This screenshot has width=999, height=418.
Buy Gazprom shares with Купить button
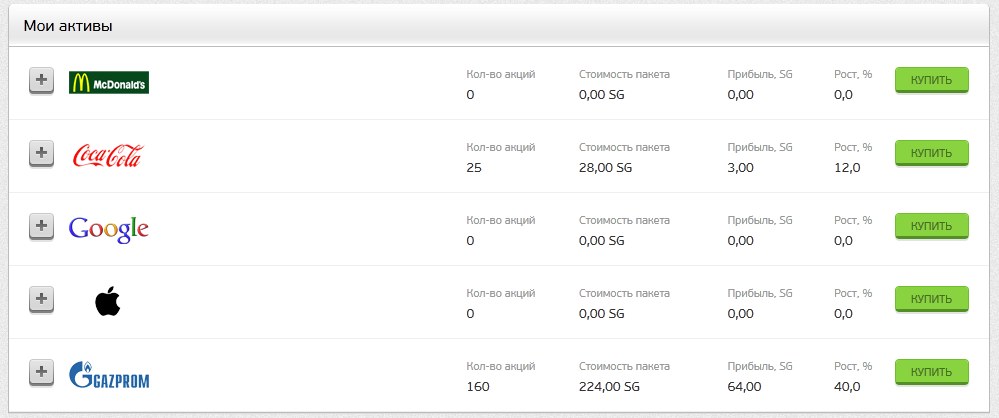pos(931,372)
